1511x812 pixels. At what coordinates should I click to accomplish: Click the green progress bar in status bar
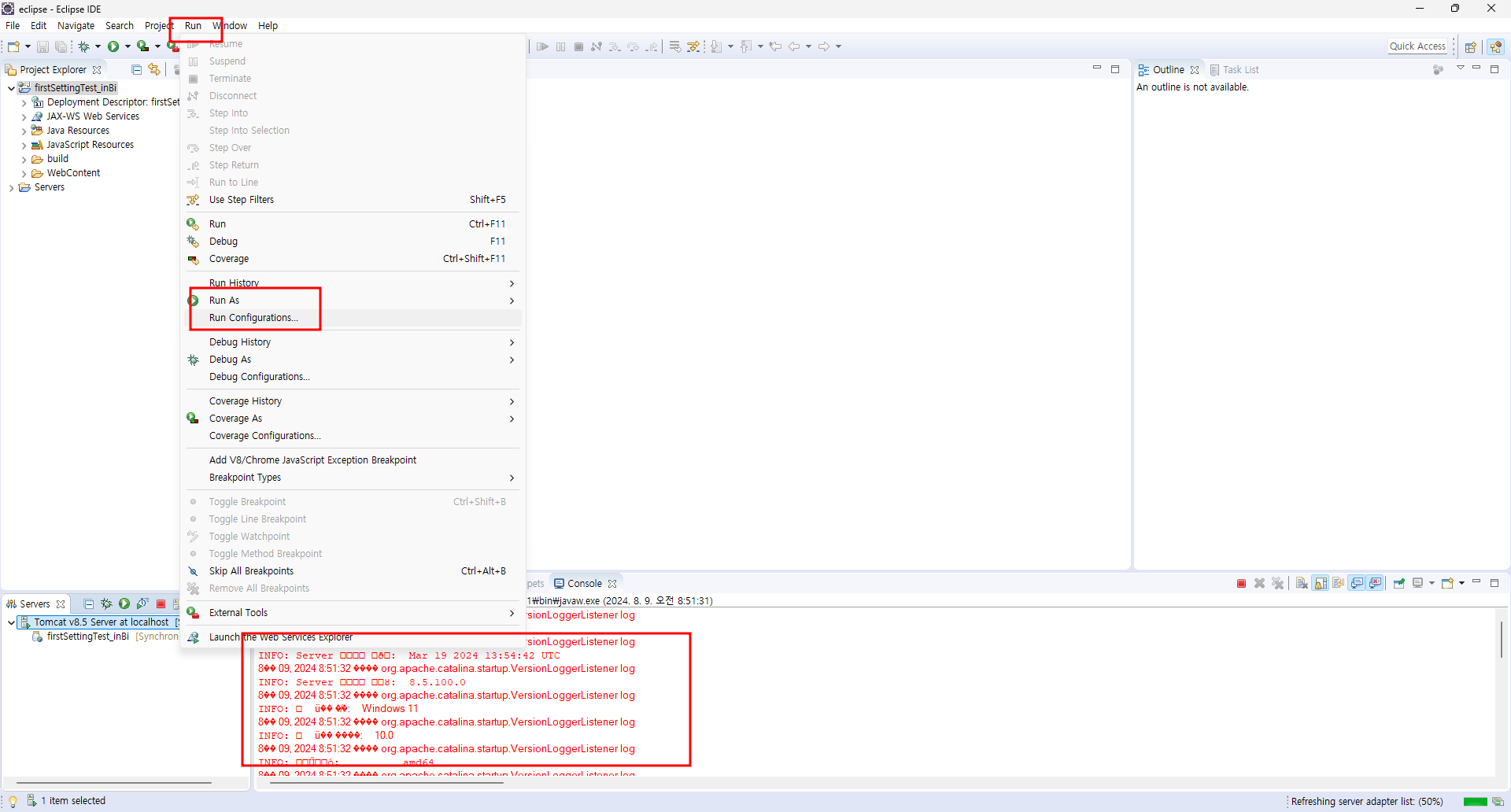point(1475,802)
